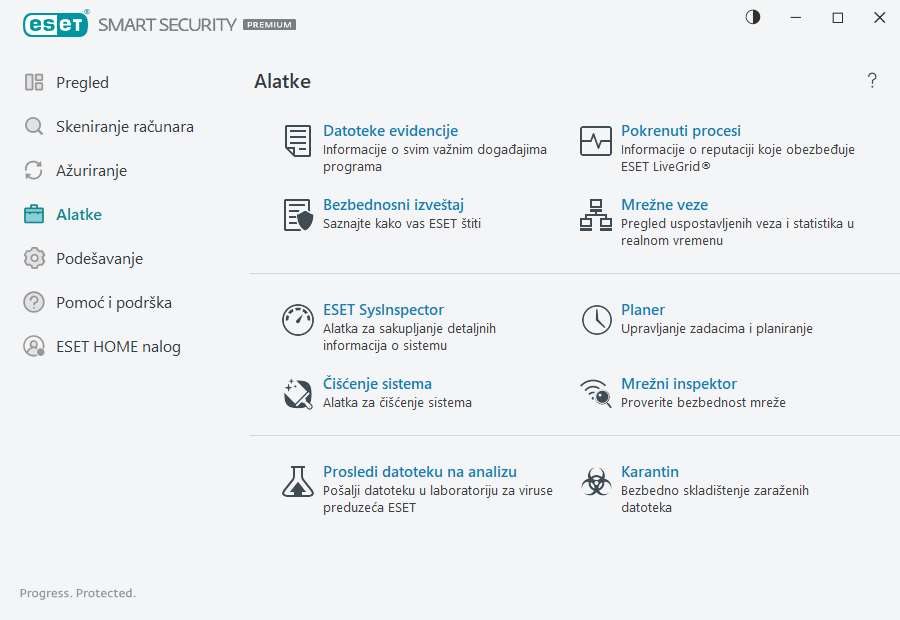Open Podešavanje settings section
This screenshot has width=900, height=620.
pyautogui.click(x=99, y=259)
